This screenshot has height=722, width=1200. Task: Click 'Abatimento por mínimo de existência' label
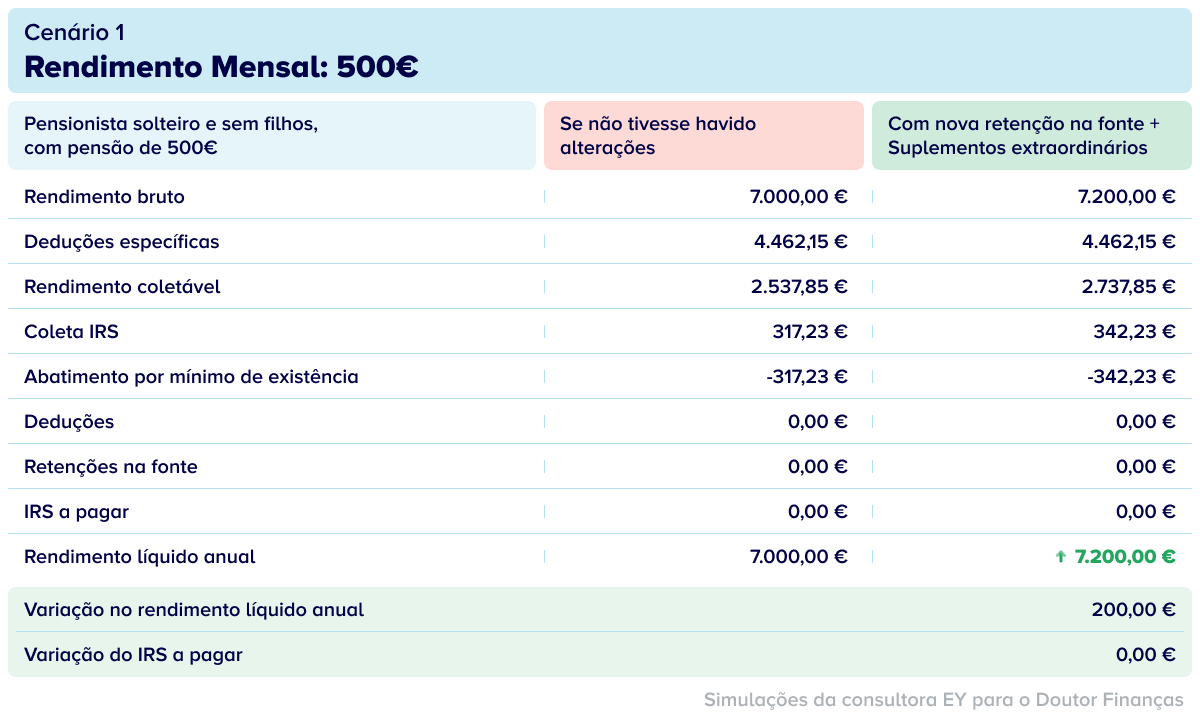pos(191,377)
